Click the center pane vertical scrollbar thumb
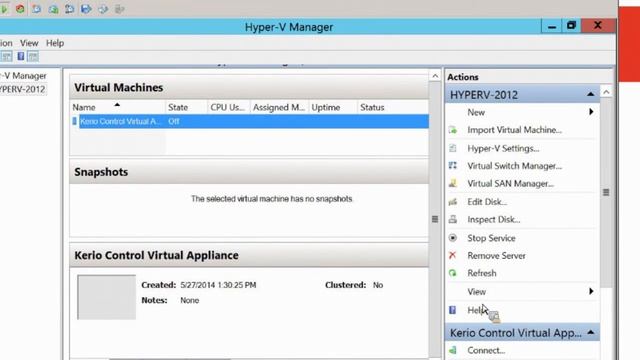 point(435,219)
